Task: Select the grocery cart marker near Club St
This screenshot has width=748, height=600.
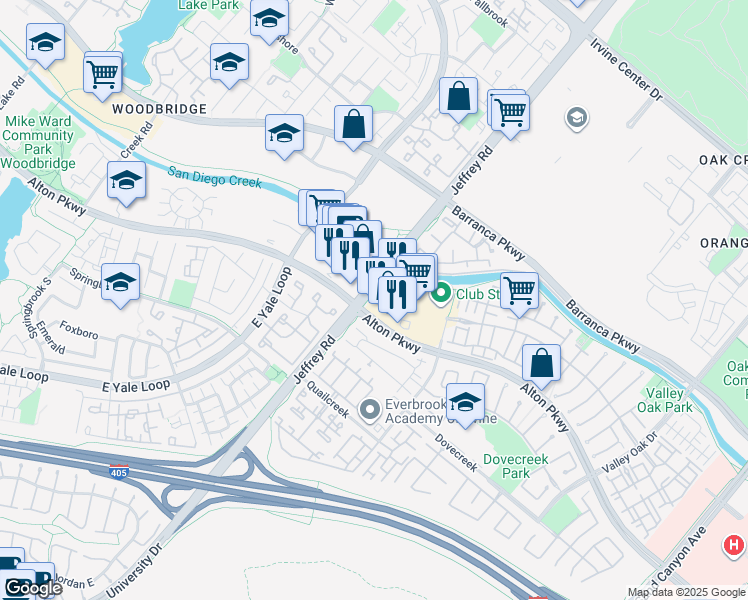Action: coord(519,293)
